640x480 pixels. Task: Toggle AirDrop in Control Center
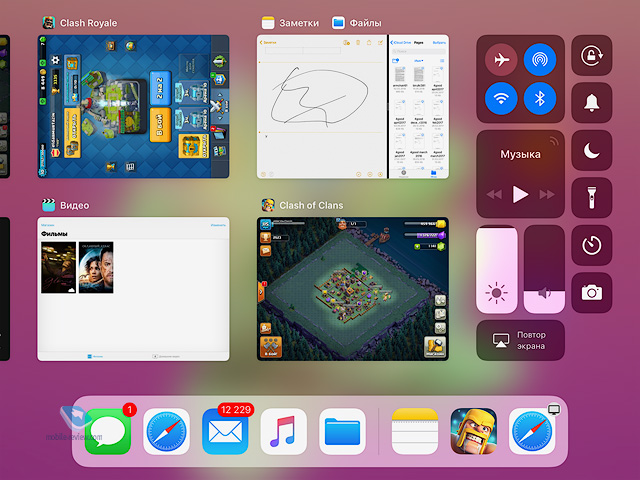(x=540, y=60)
